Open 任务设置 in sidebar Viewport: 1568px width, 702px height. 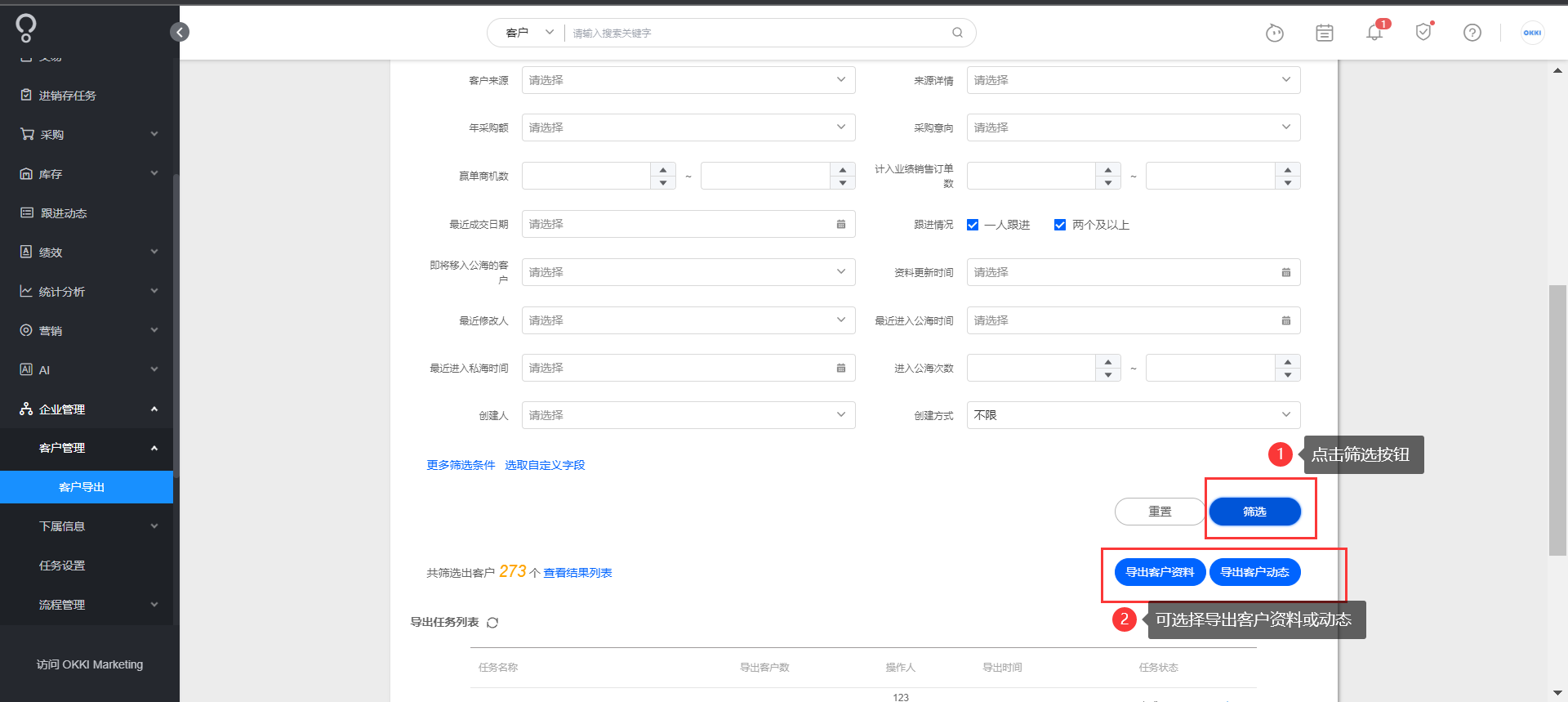pyautogui.click(x=87, y=566)
